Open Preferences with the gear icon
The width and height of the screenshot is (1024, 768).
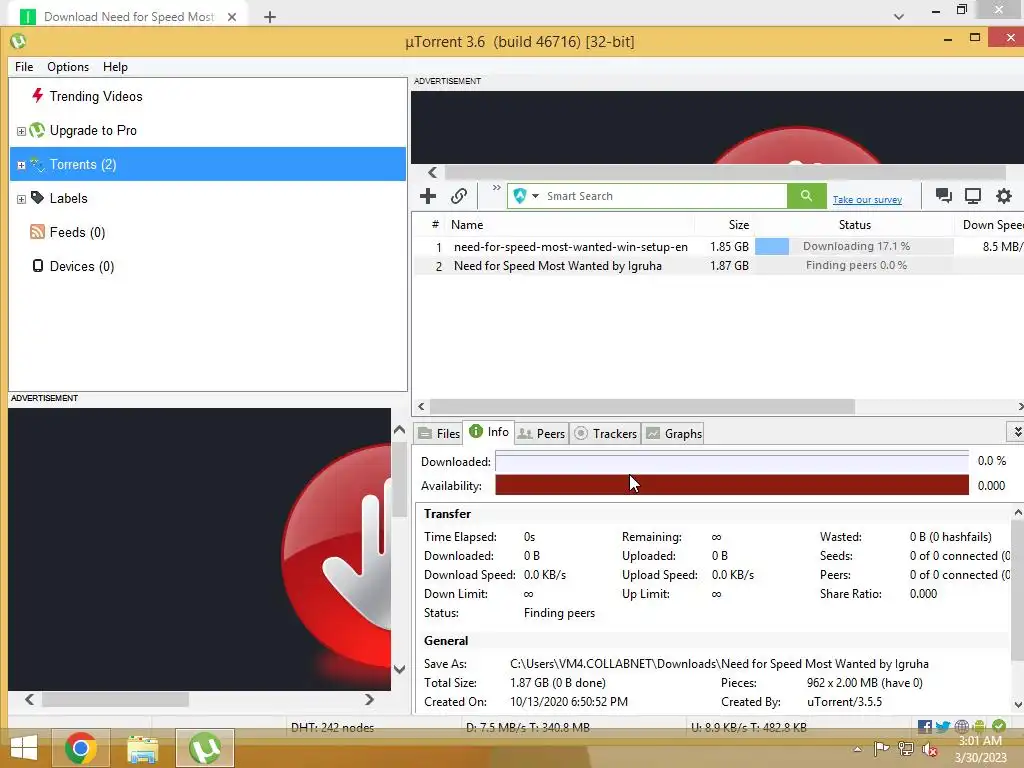(x=1004, y=196)
